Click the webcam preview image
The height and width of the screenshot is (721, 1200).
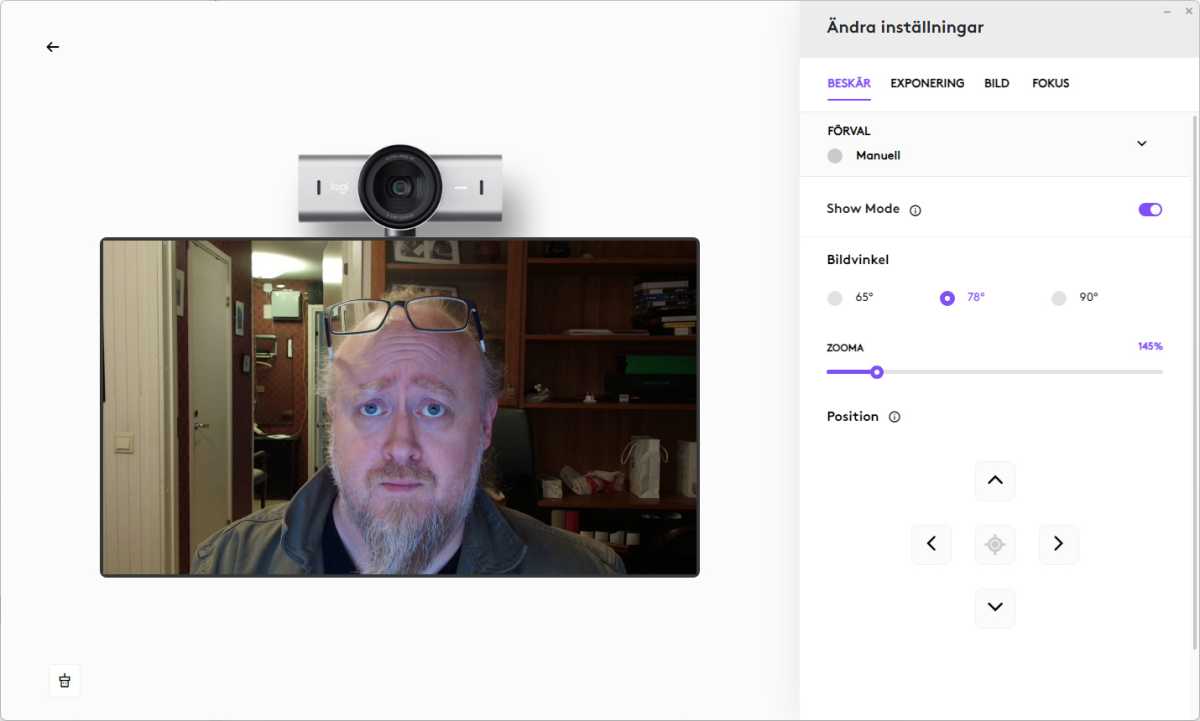point(400,407)
